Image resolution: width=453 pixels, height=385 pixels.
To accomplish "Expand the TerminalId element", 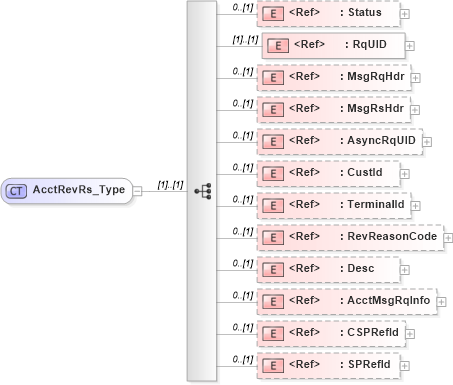I will 416,206.
